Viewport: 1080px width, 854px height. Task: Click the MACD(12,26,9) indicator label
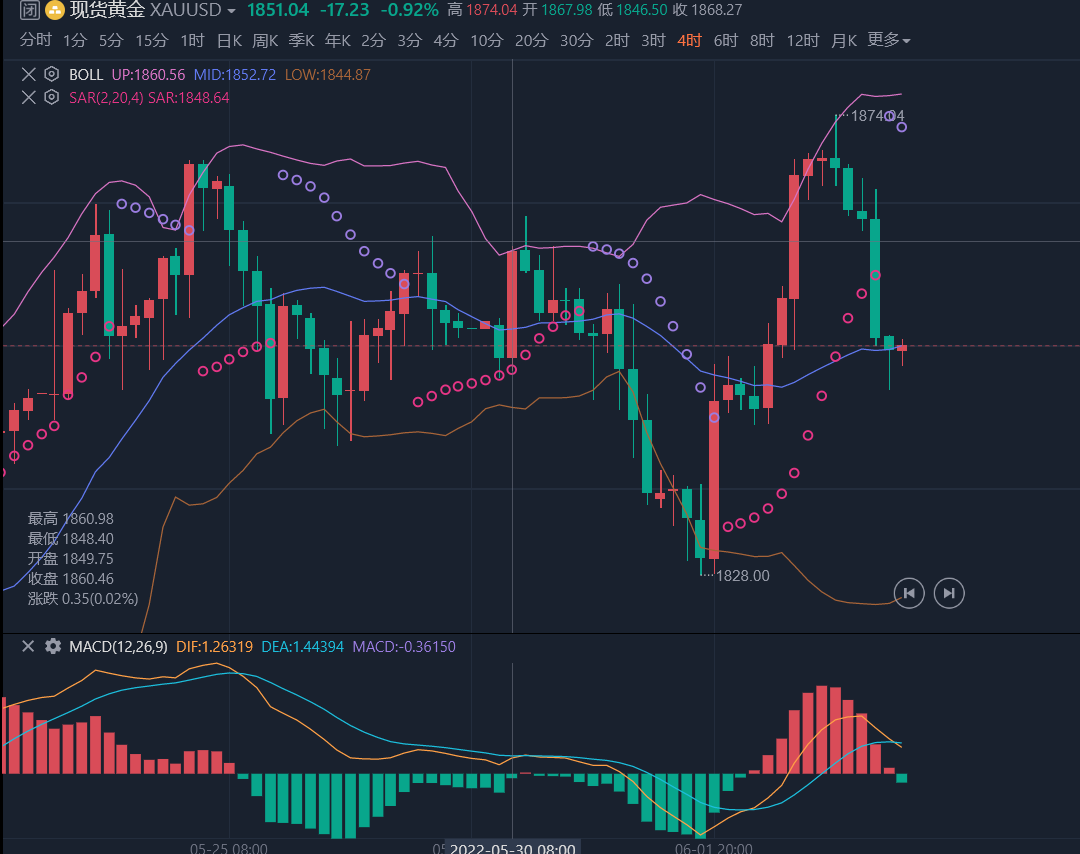click(x=118, y=647)
